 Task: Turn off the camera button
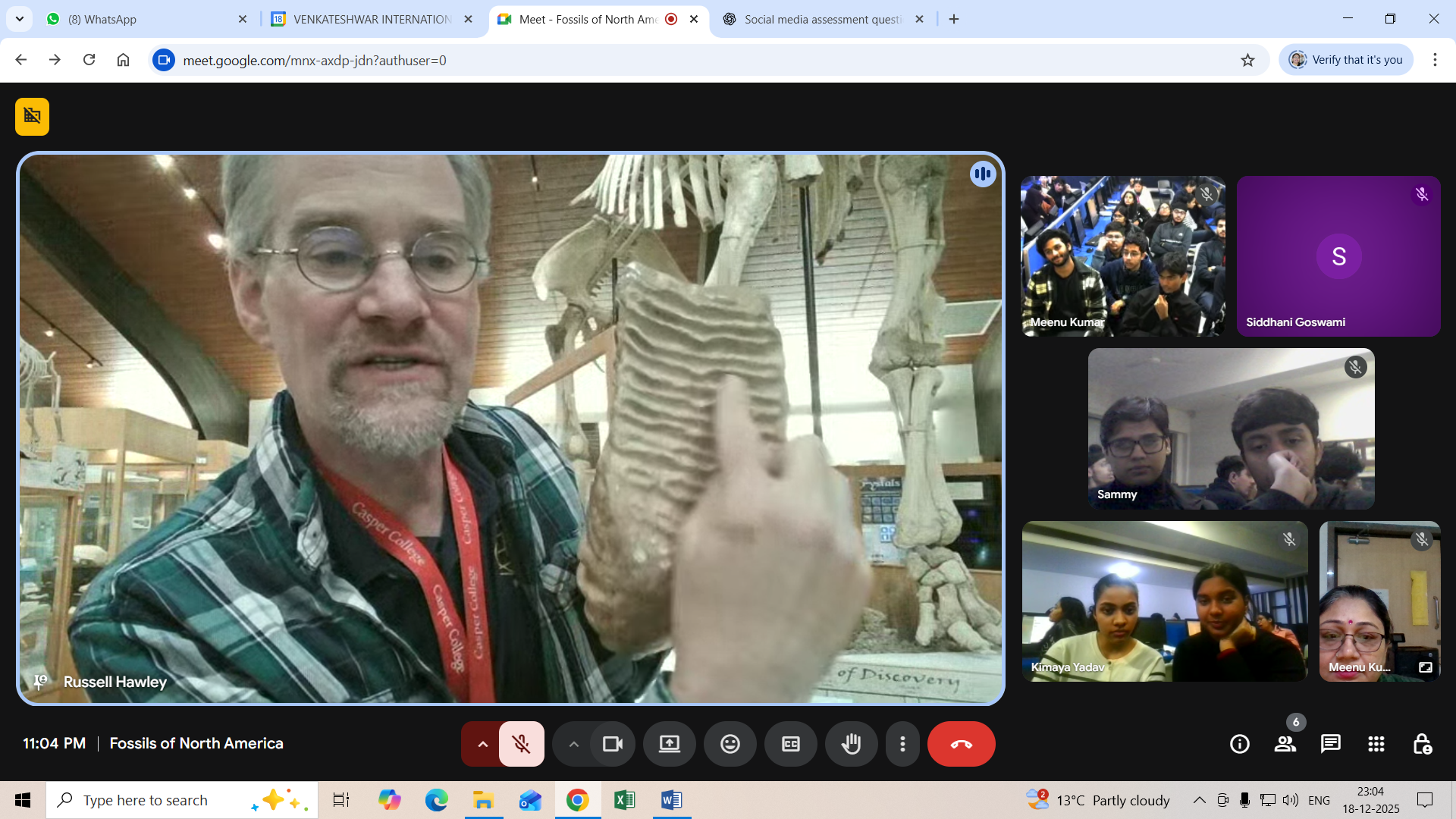(x=612, y=744)
